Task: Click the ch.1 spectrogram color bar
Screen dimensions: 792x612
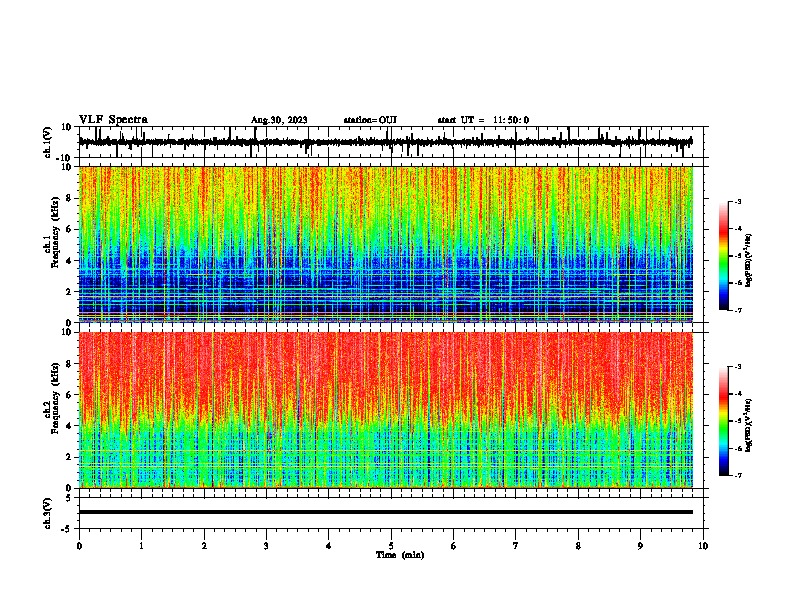Action: [723, 256]
